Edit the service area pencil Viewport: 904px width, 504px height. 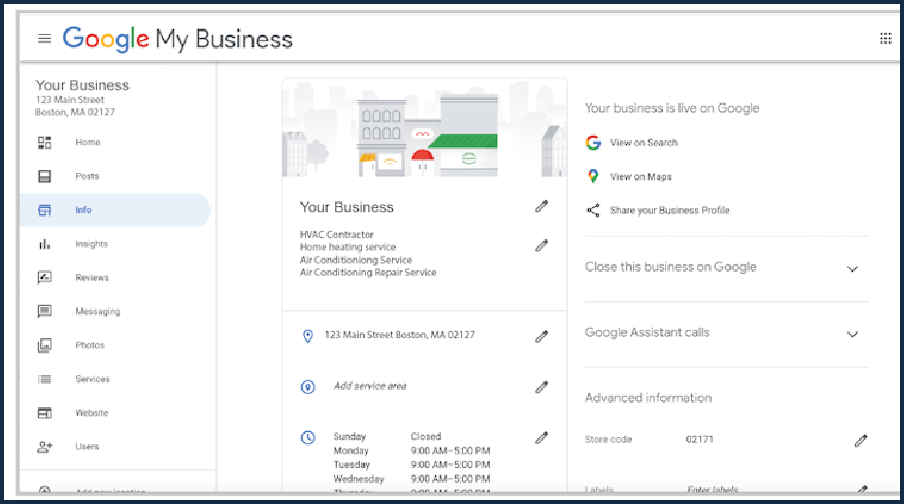pos(541,387)
